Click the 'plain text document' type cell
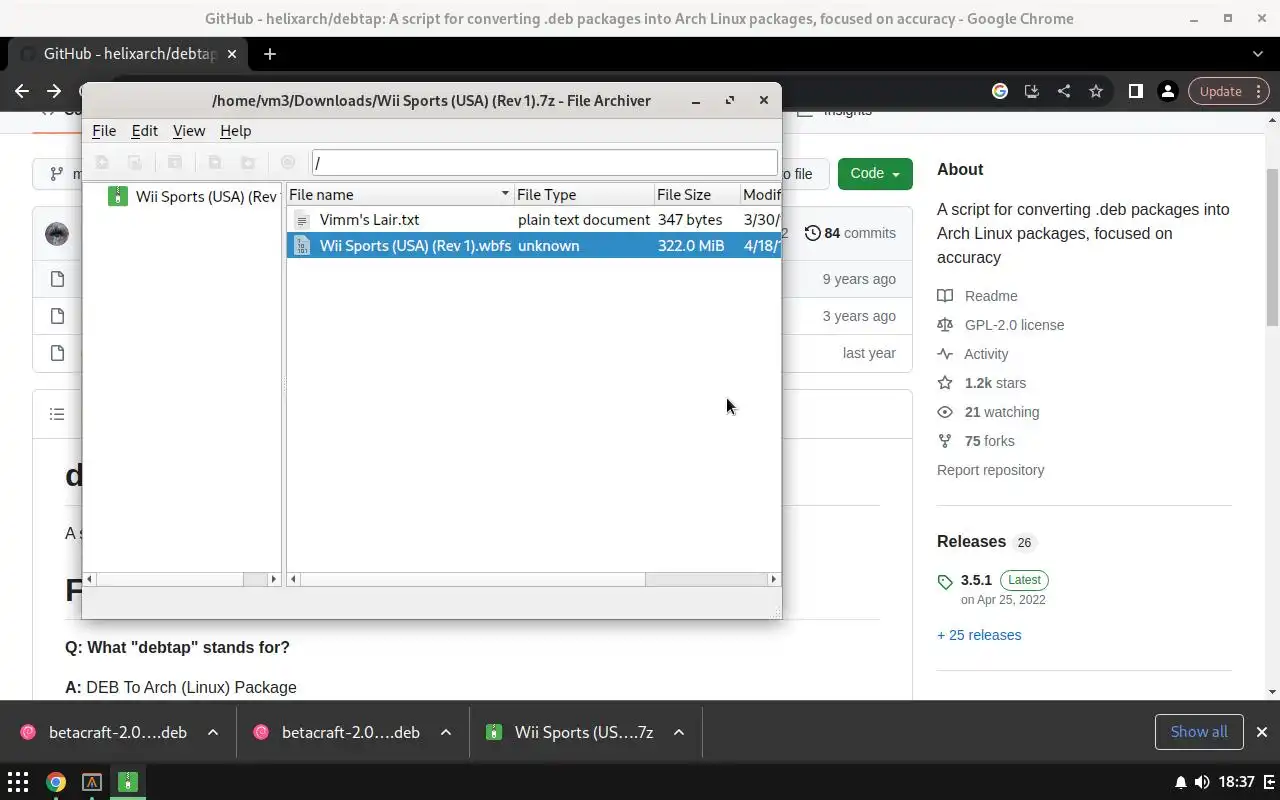1280x800 pixels. point(584,219)
